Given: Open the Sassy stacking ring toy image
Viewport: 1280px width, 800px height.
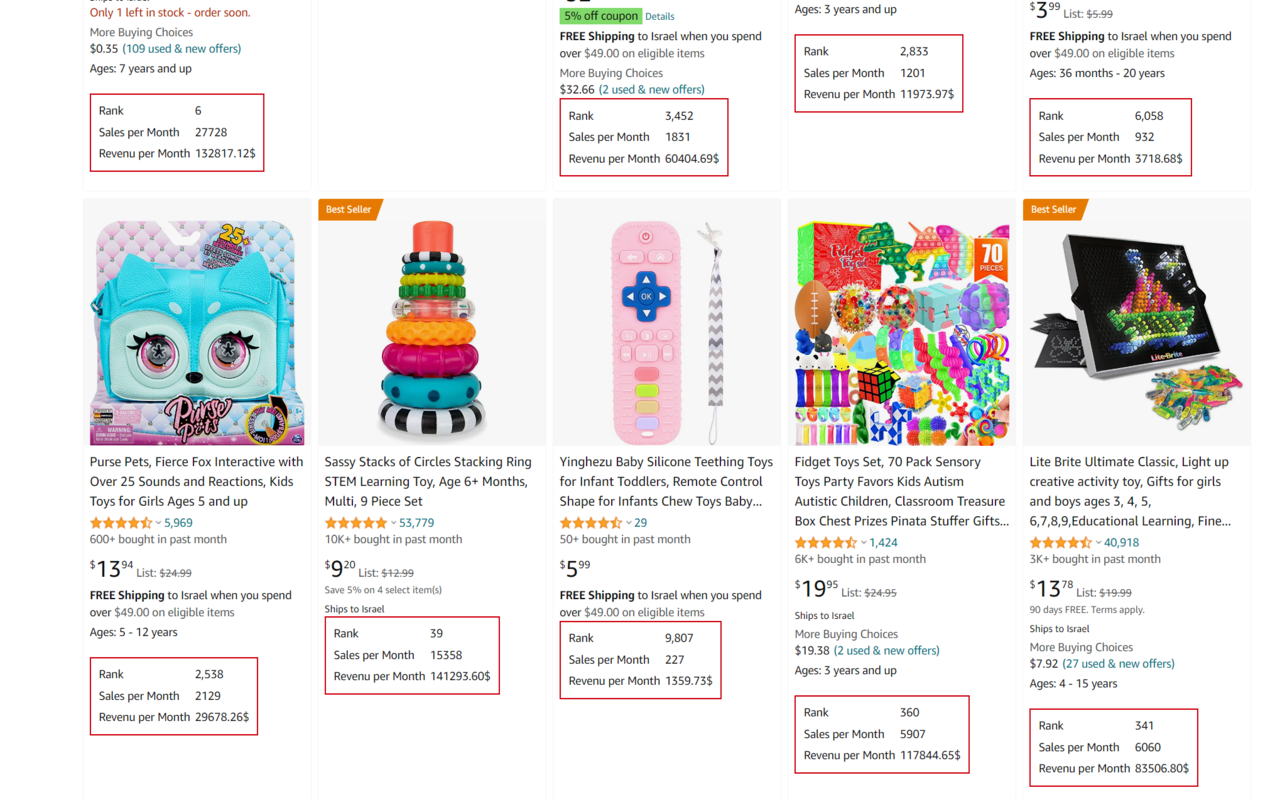Looking at the screenshot, I should (x=432, y=333).
